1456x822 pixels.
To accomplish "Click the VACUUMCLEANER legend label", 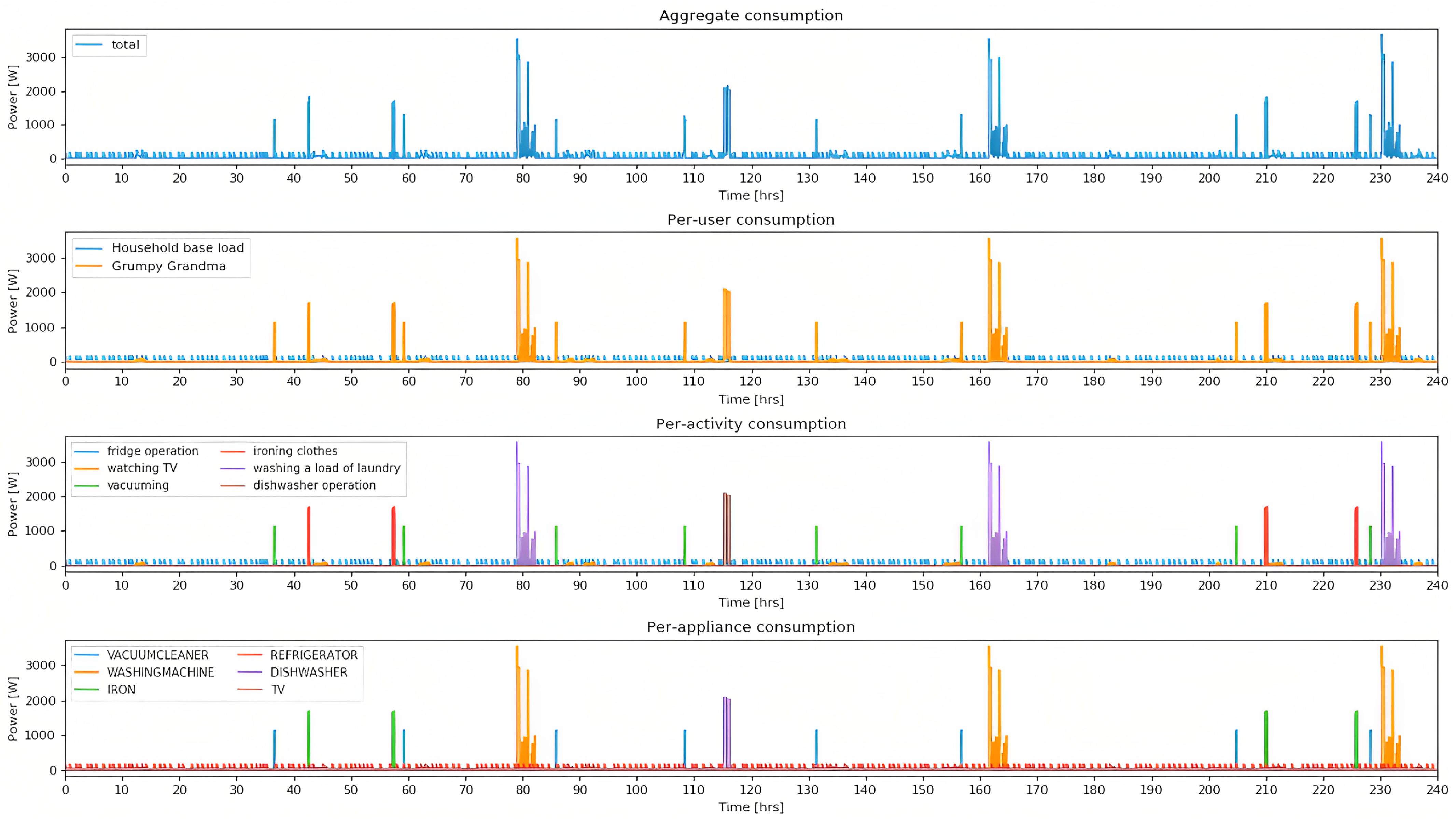I will coord(158,655).
